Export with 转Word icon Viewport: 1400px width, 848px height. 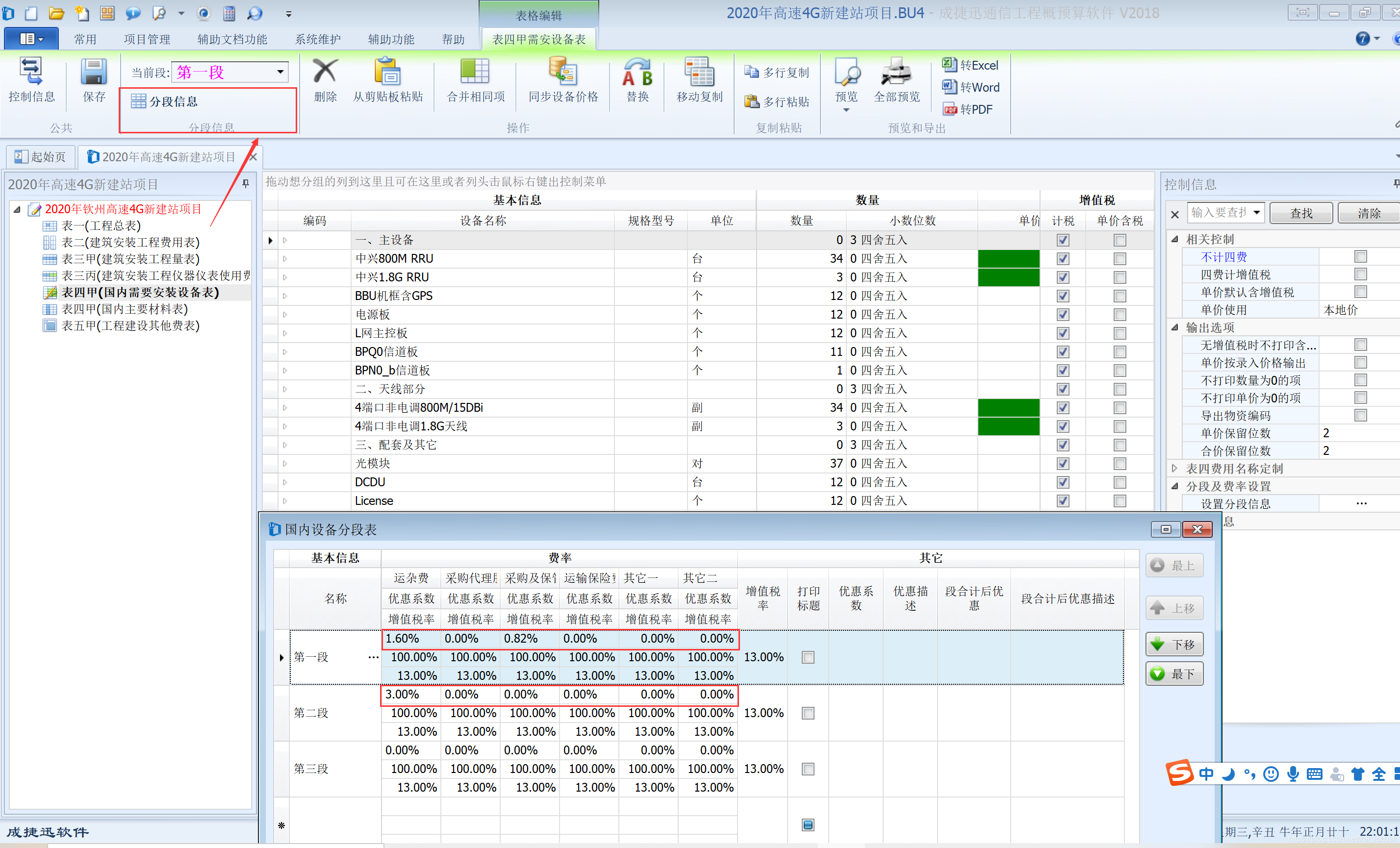click(949, 86)
